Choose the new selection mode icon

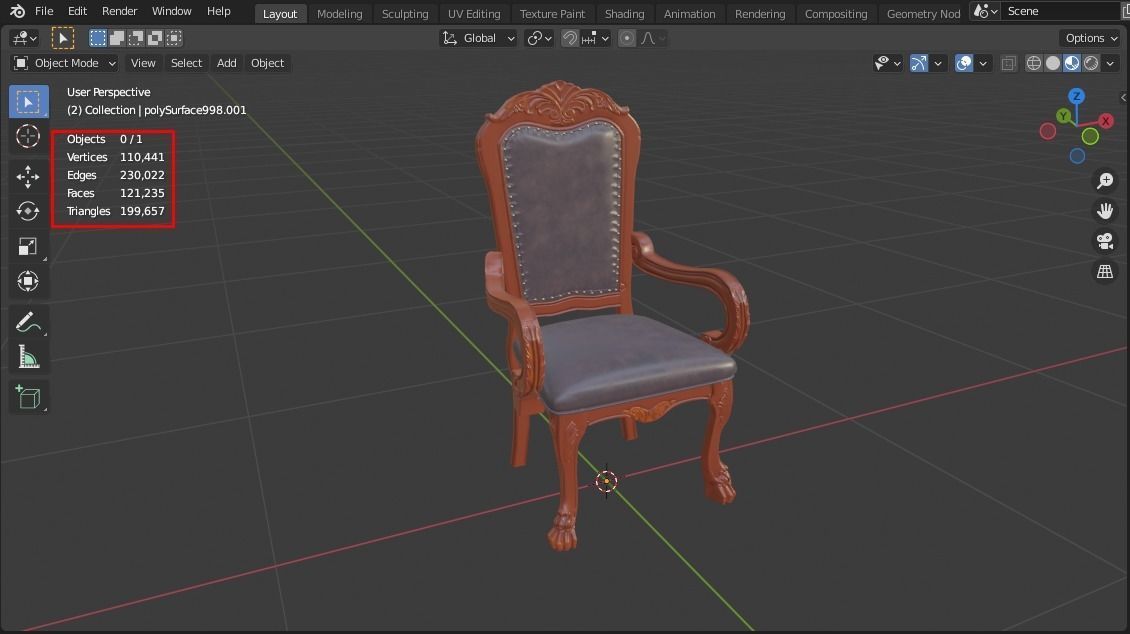pos(97,38)
